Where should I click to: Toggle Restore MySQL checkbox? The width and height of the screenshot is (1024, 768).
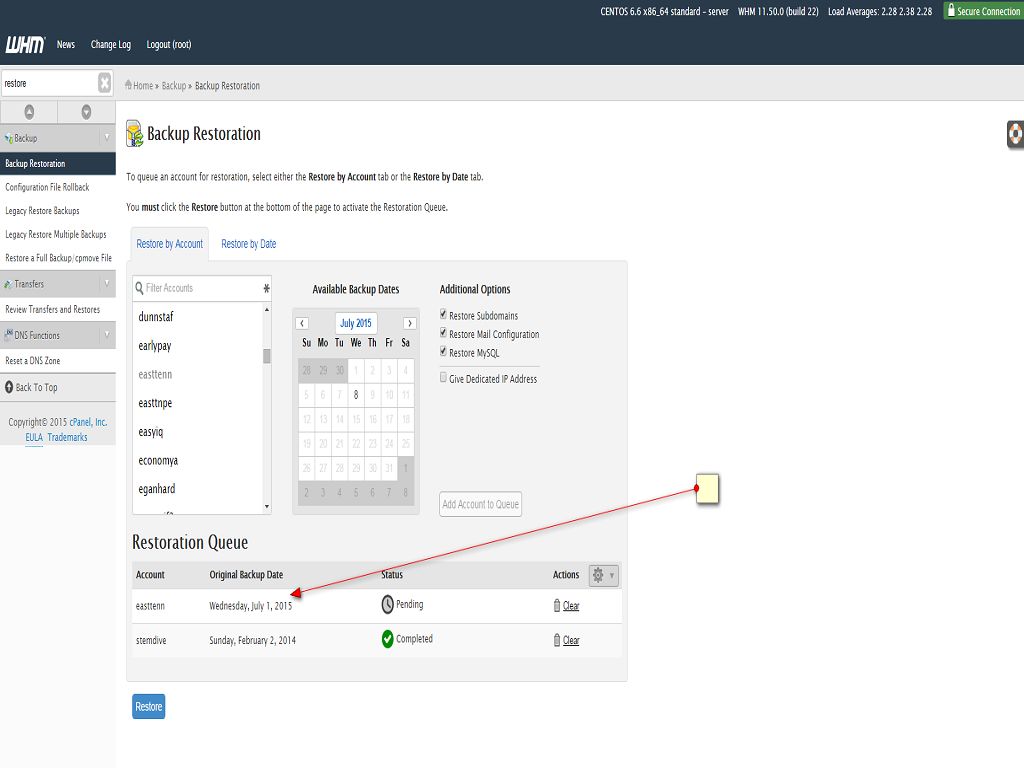coord(443,351)
